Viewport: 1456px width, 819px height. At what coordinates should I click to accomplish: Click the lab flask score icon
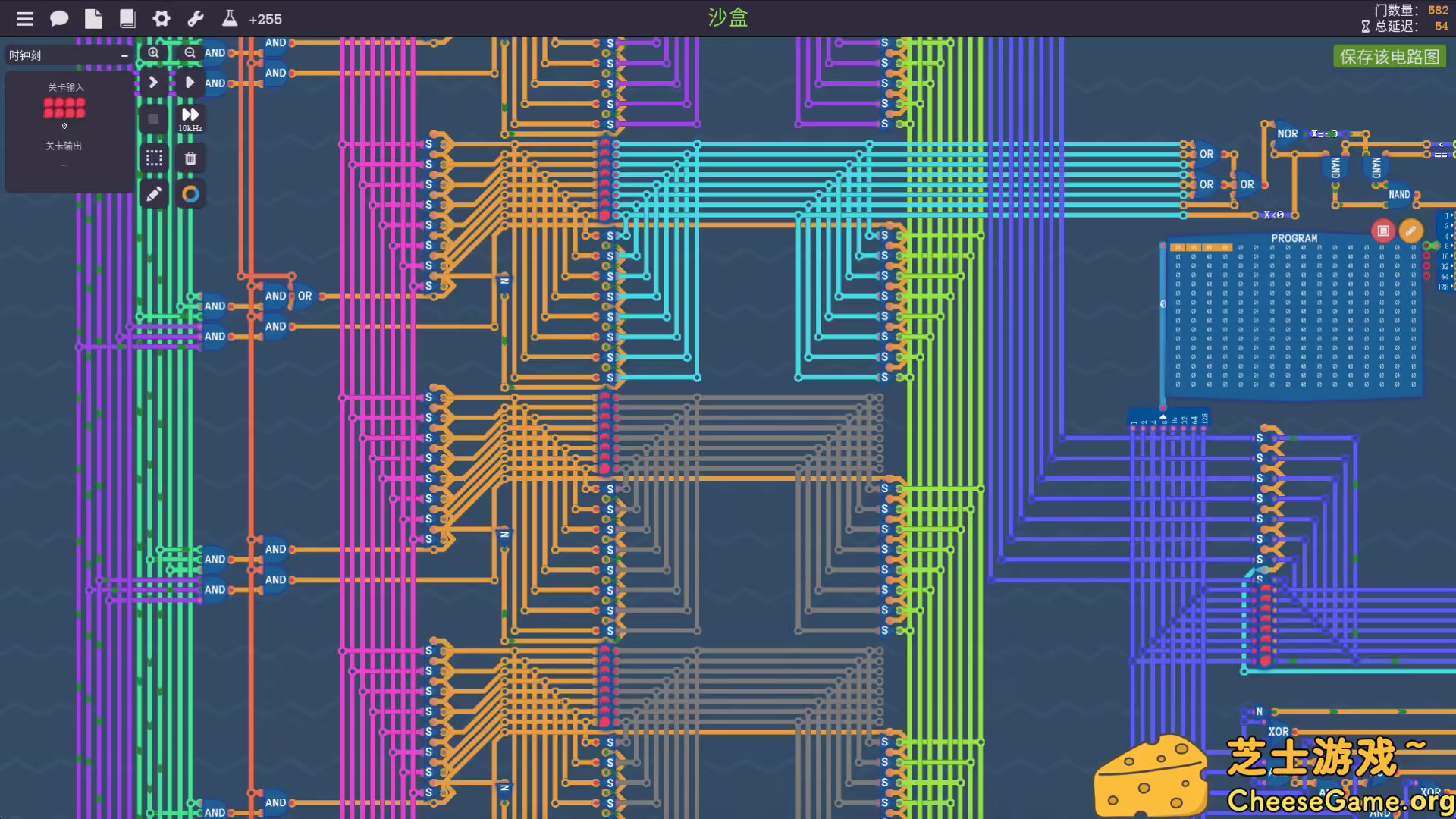click(229, 18)
